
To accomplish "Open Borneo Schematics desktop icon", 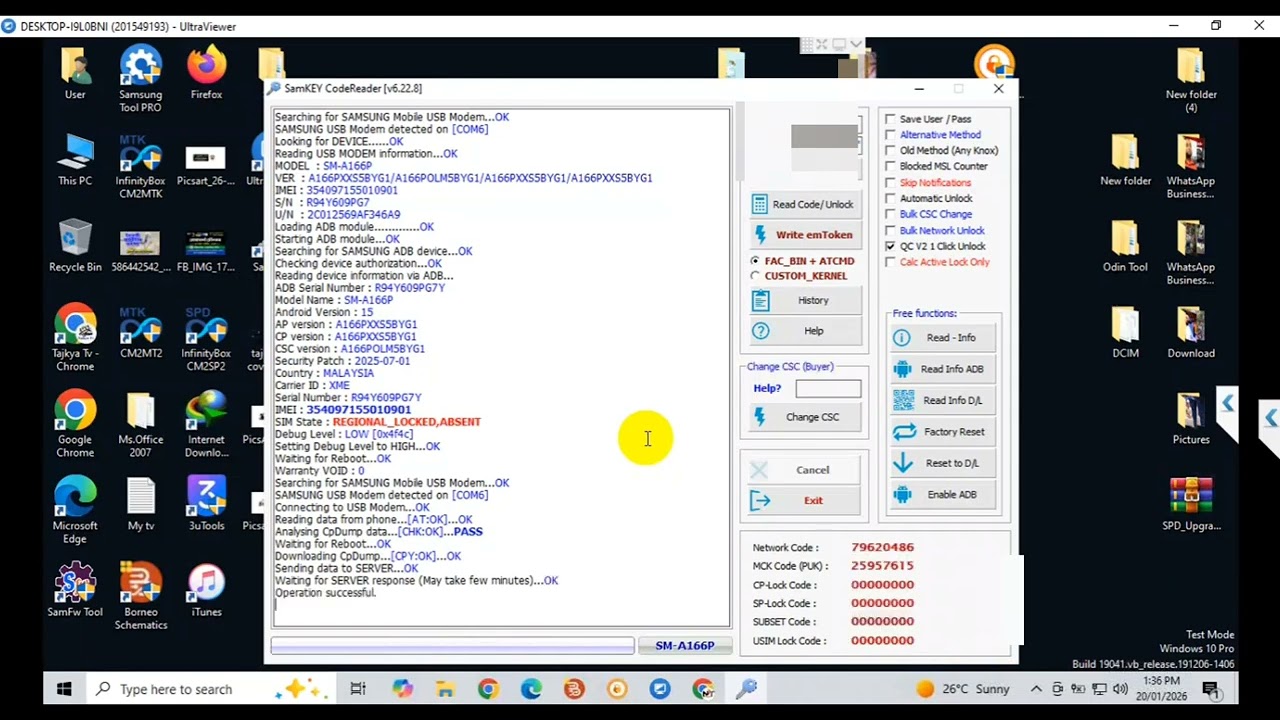I will pyautogui.click(x=140, y=597).
